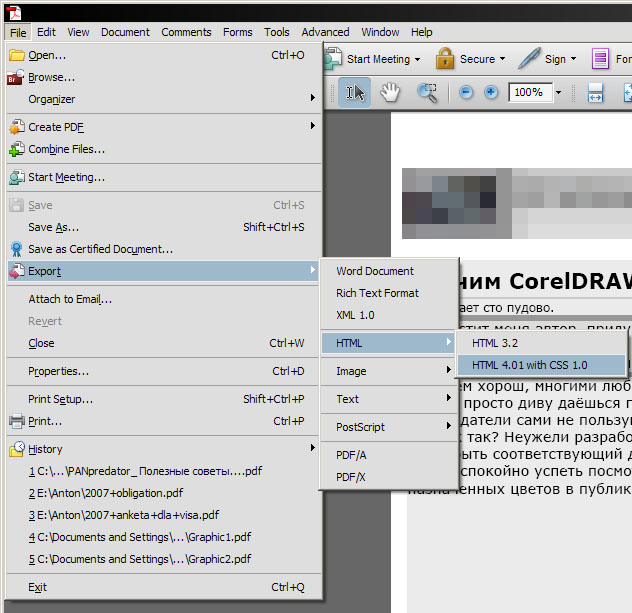Click the History folder clock icon
The width and height of the screenshot is (632, 613).
tap(17, 449)
